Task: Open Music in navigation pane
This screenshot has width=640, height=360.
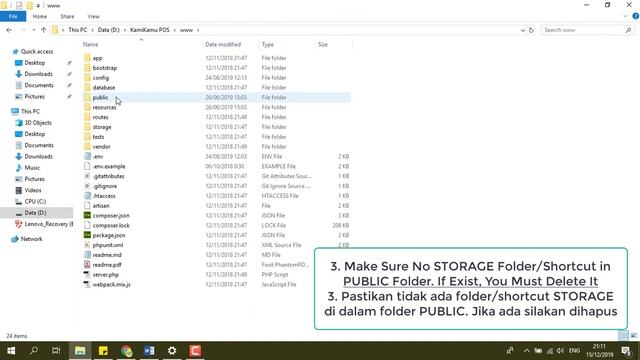Action: pos(32,168)
